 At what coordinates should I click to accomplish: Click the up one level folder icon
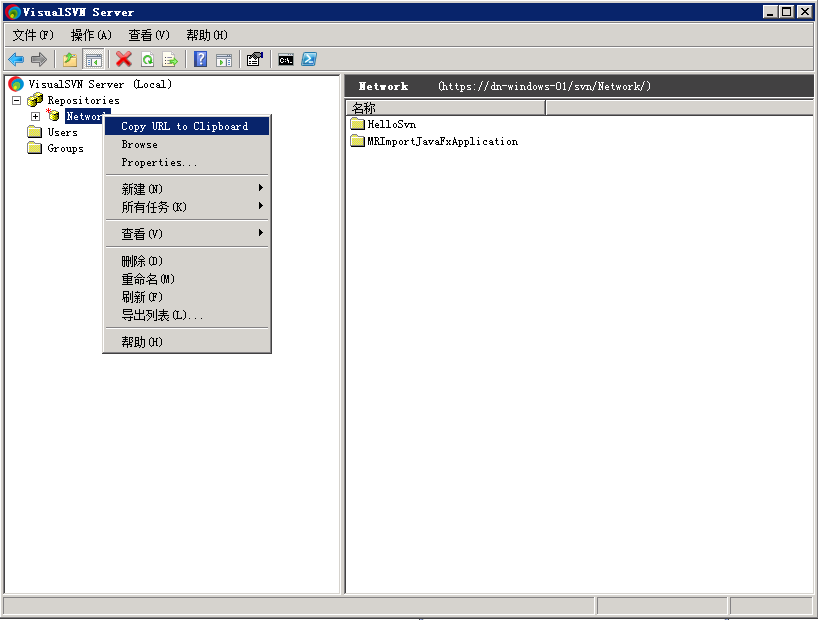click(70, 59)
